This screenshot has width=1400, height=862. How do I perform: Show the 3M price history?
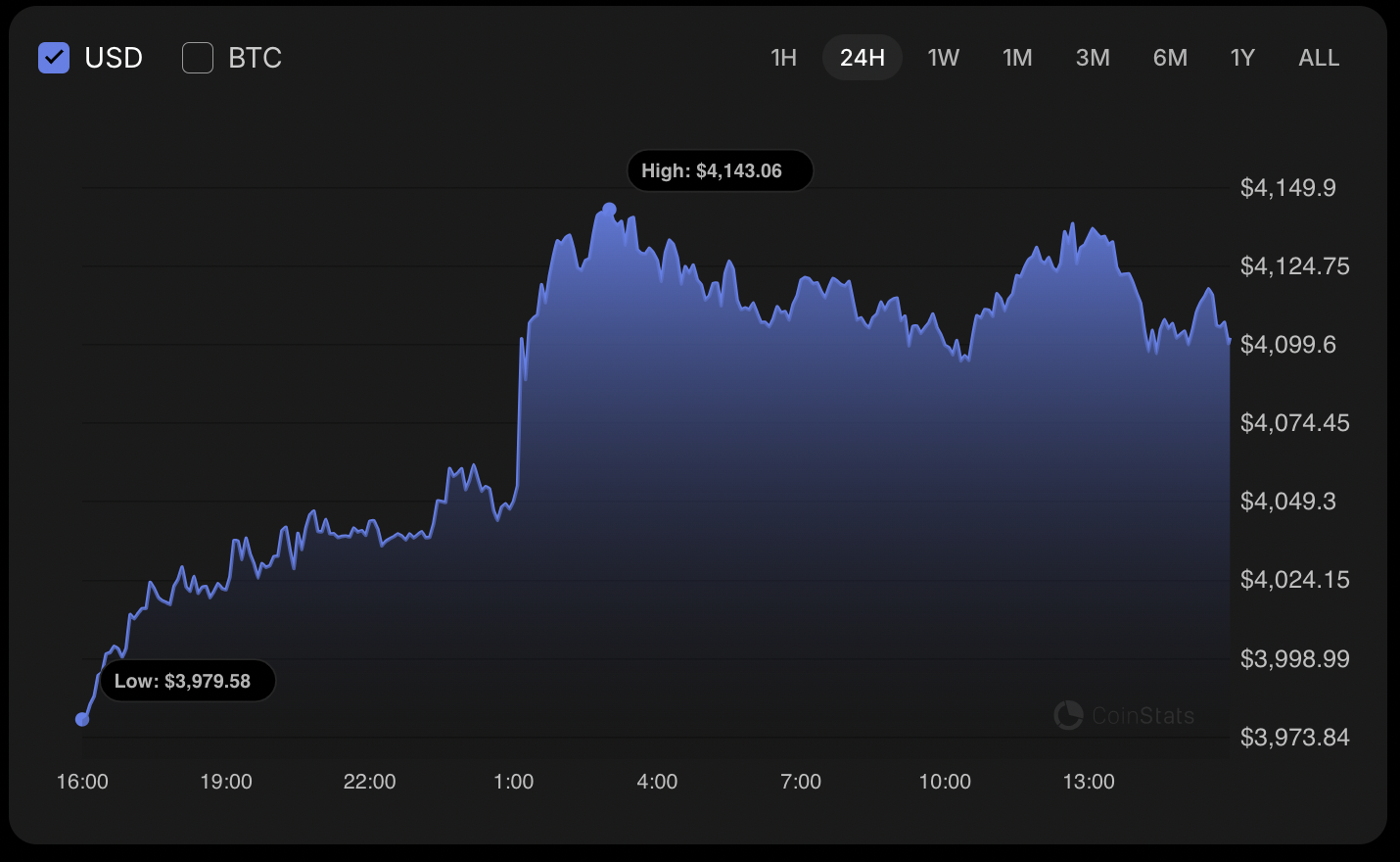(x=1093, y=58)
